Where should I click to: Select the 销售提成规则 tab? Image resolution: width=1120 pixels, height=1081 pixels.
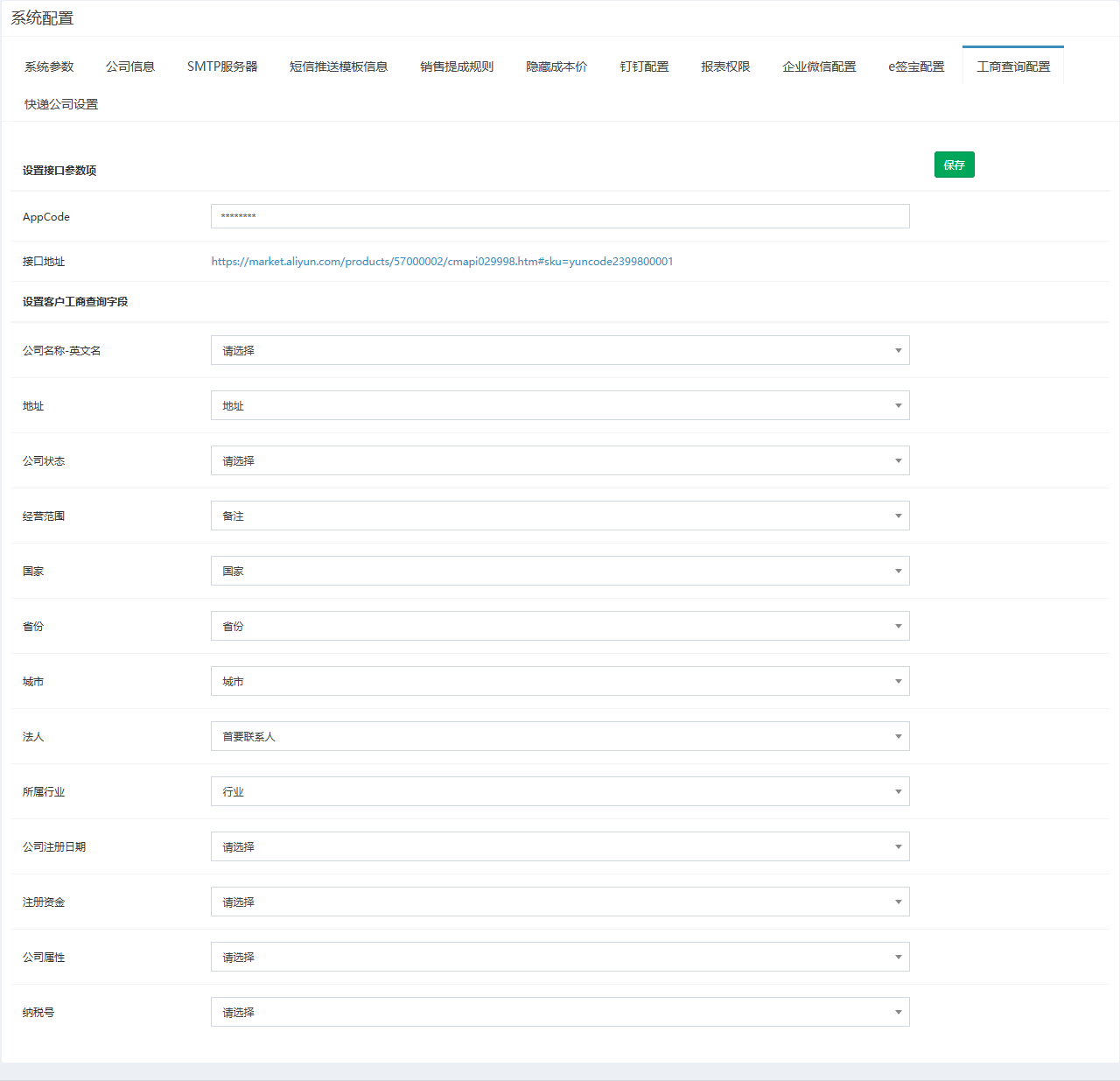[x=457, y=67]
